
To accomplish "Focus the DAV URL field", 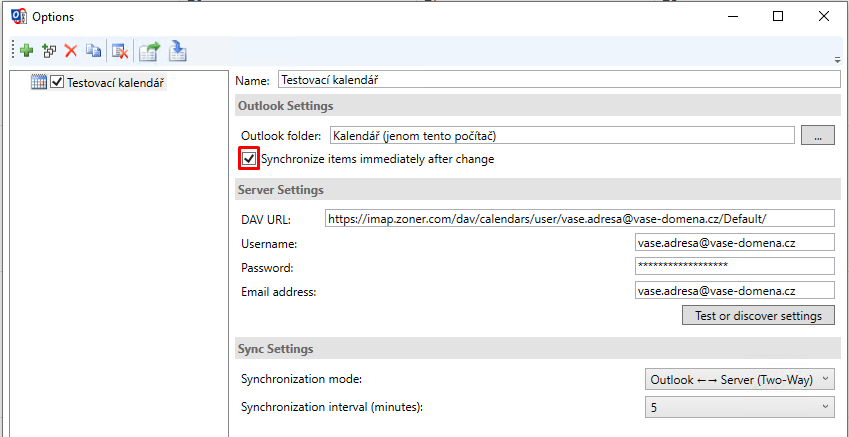I will [580, 219].
